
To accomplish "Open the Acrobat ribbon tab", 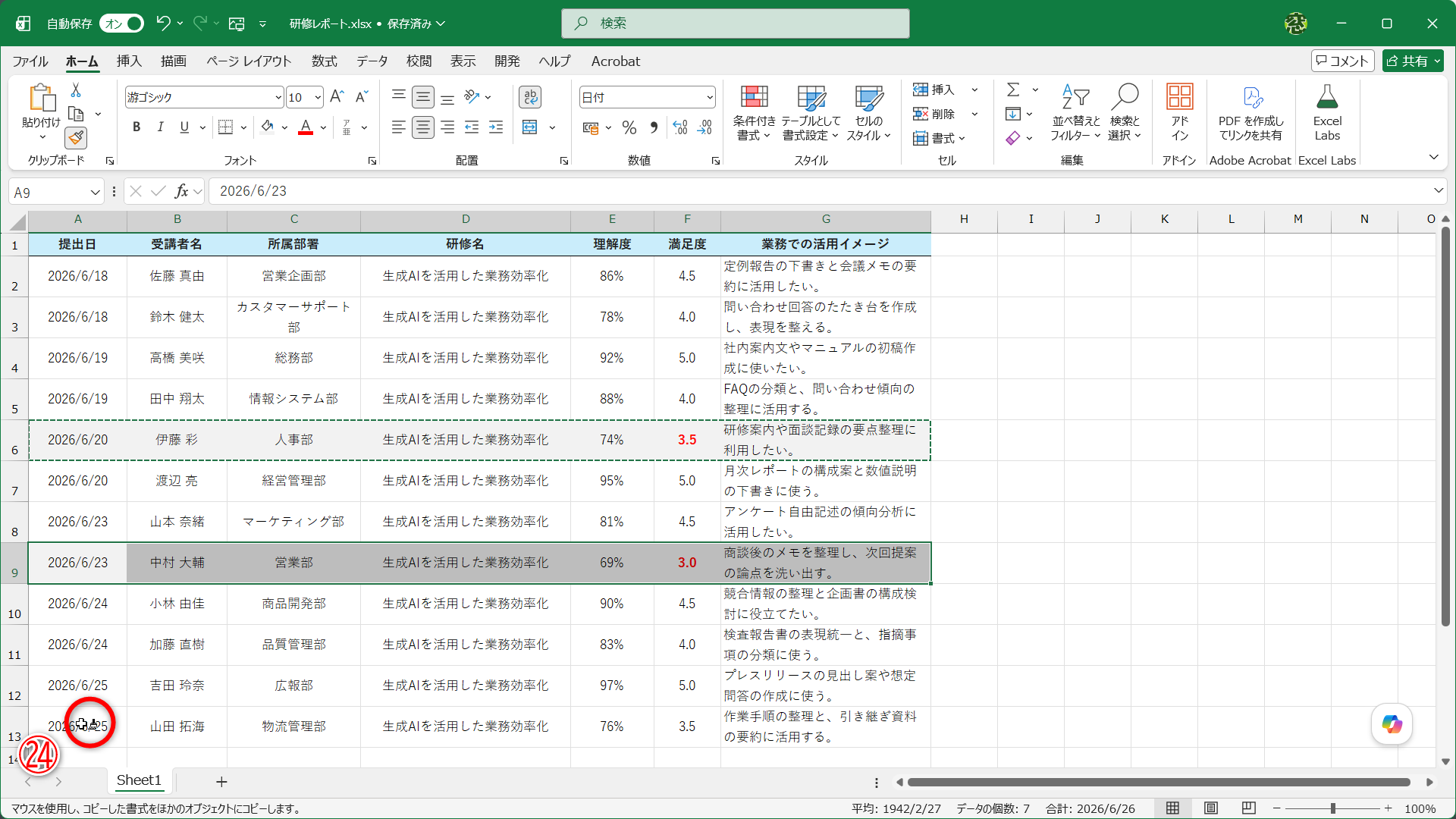I will 616,61.
